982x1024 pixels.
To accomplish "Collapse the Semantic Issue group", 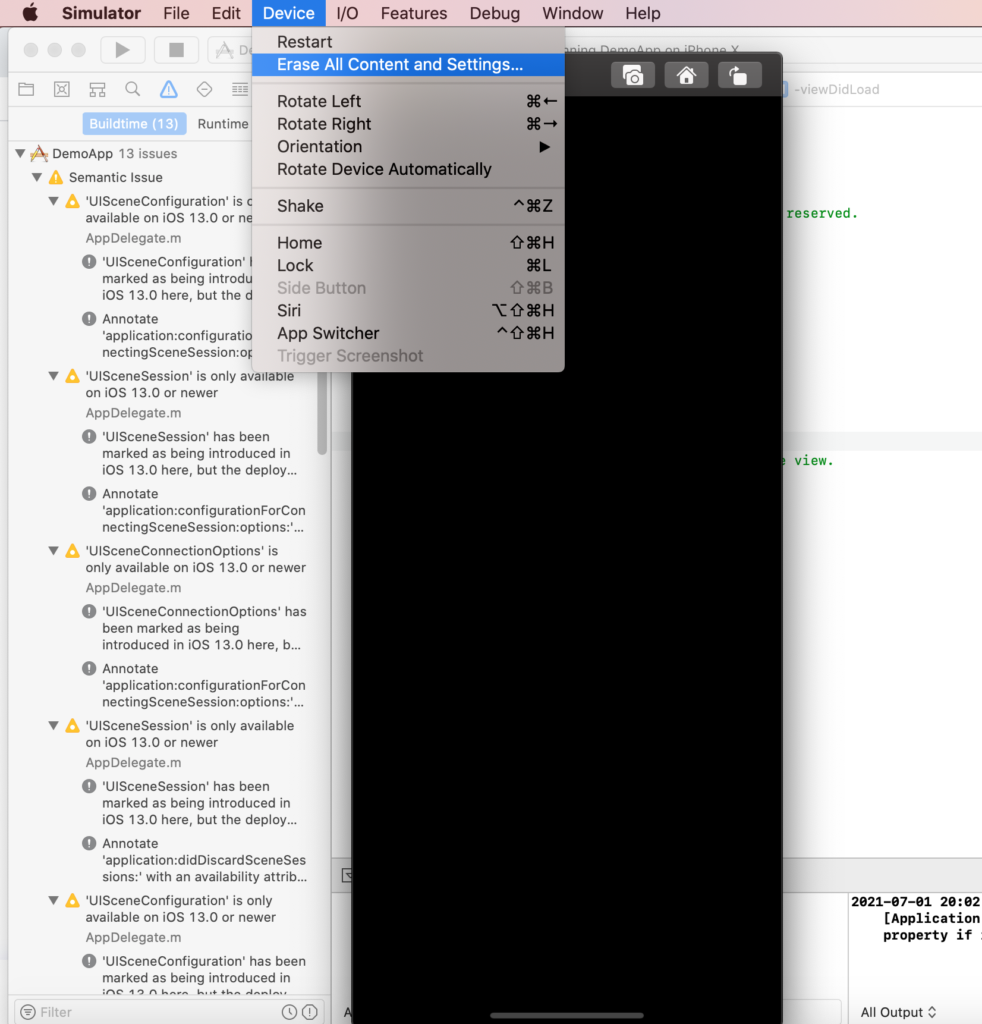I will pos(37,177).
